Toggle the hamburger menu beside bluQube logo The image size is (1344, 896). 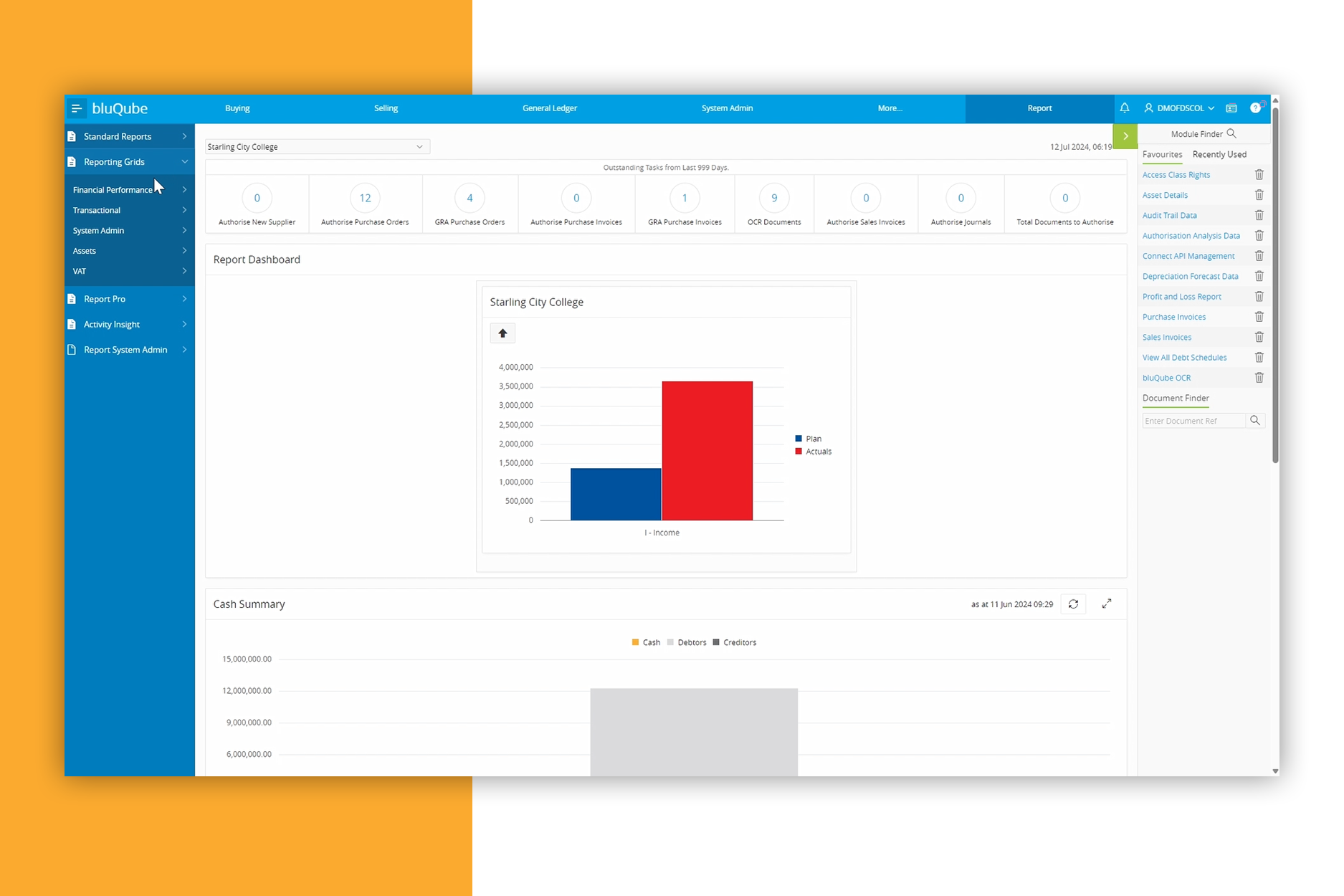click(77, 108)
